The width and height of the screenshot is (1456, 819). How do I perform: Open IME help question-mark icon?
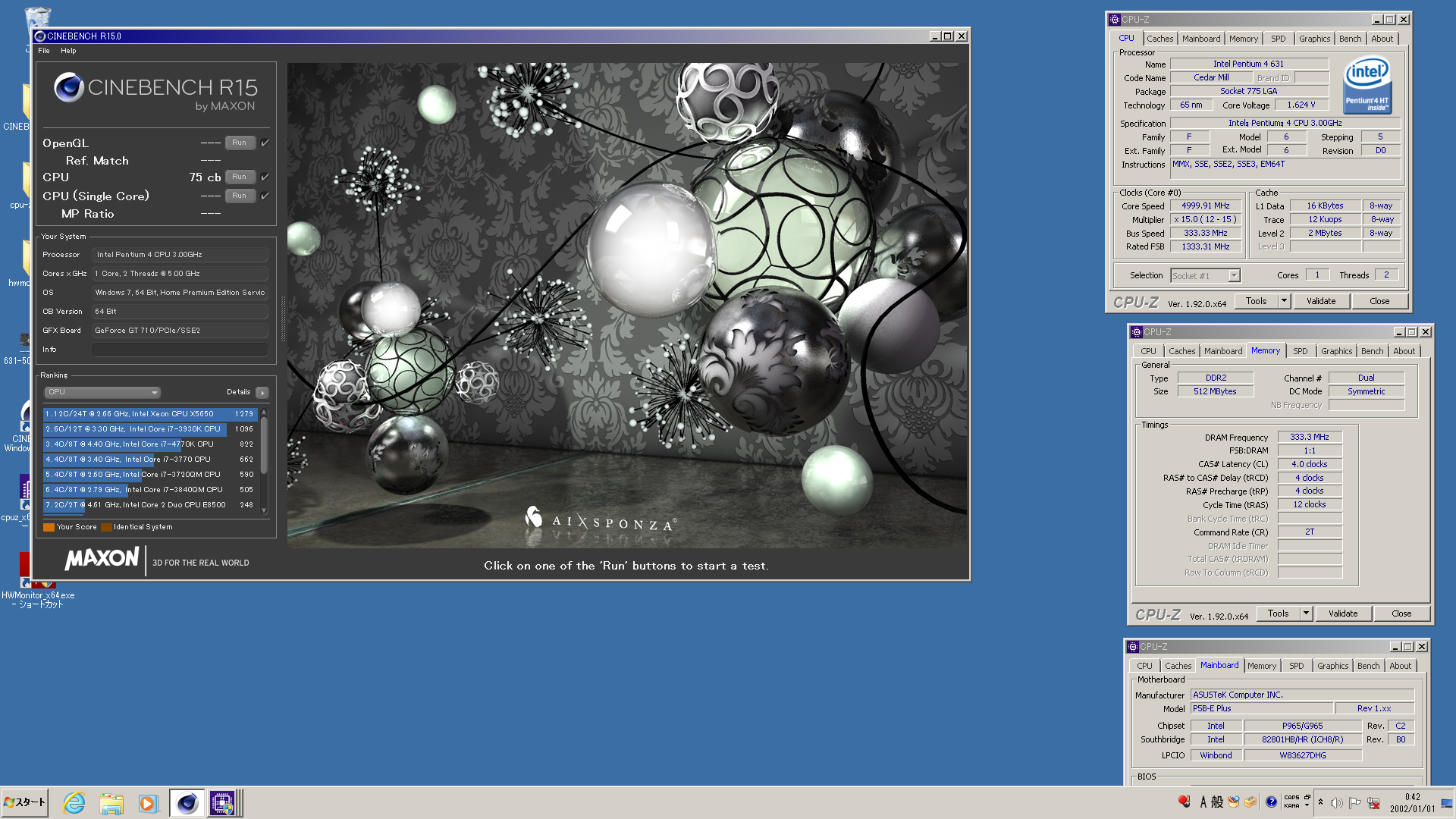1271,802
